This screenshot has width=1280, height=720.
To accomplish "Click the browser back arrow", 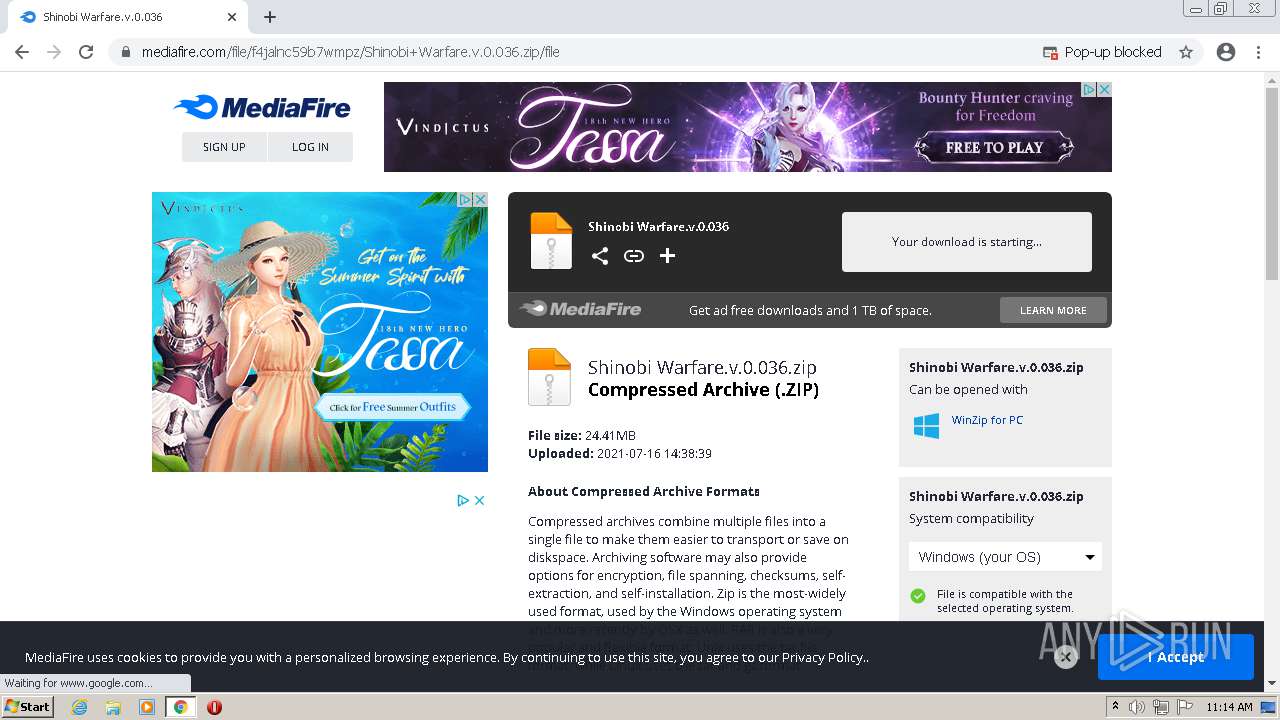I will pyautogui.click(x=22, y=52).
